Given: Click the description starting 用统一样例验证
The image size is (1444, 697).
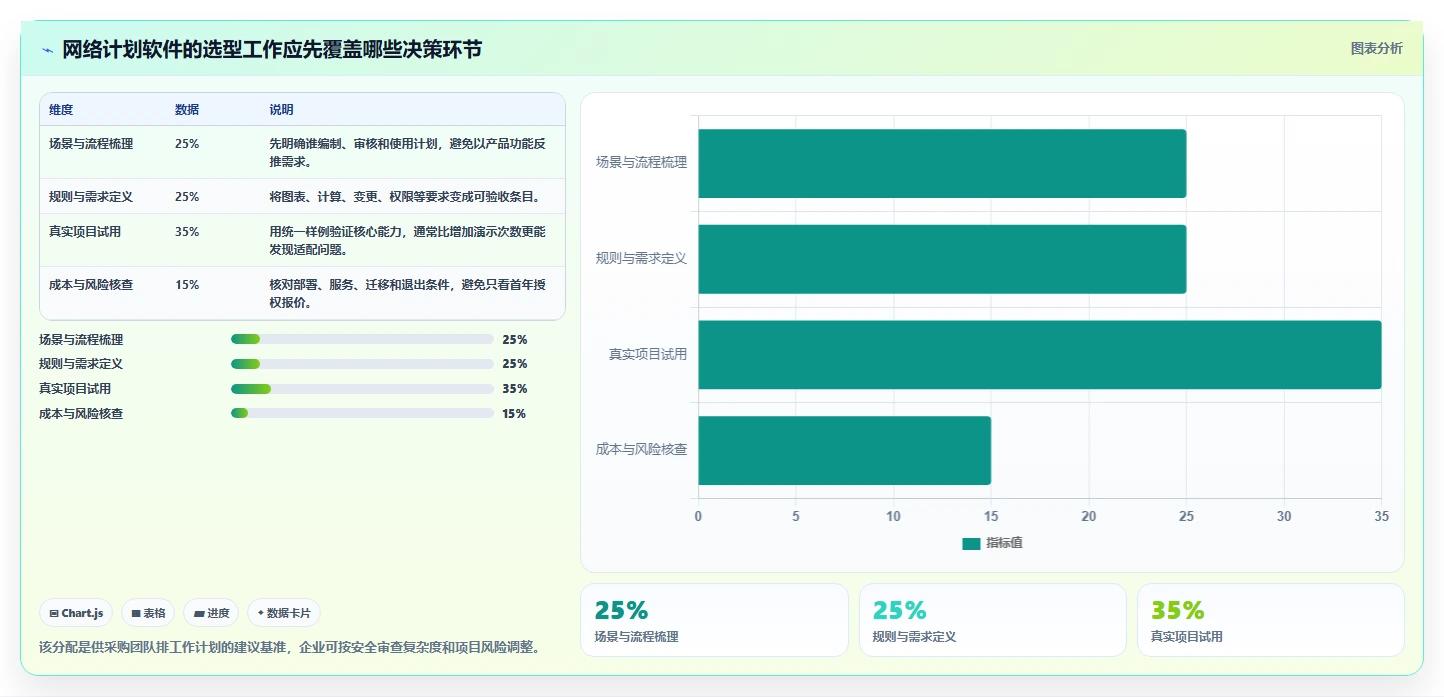Looking at the screenshot, I should pyautogui.click(x=408, y=241).
